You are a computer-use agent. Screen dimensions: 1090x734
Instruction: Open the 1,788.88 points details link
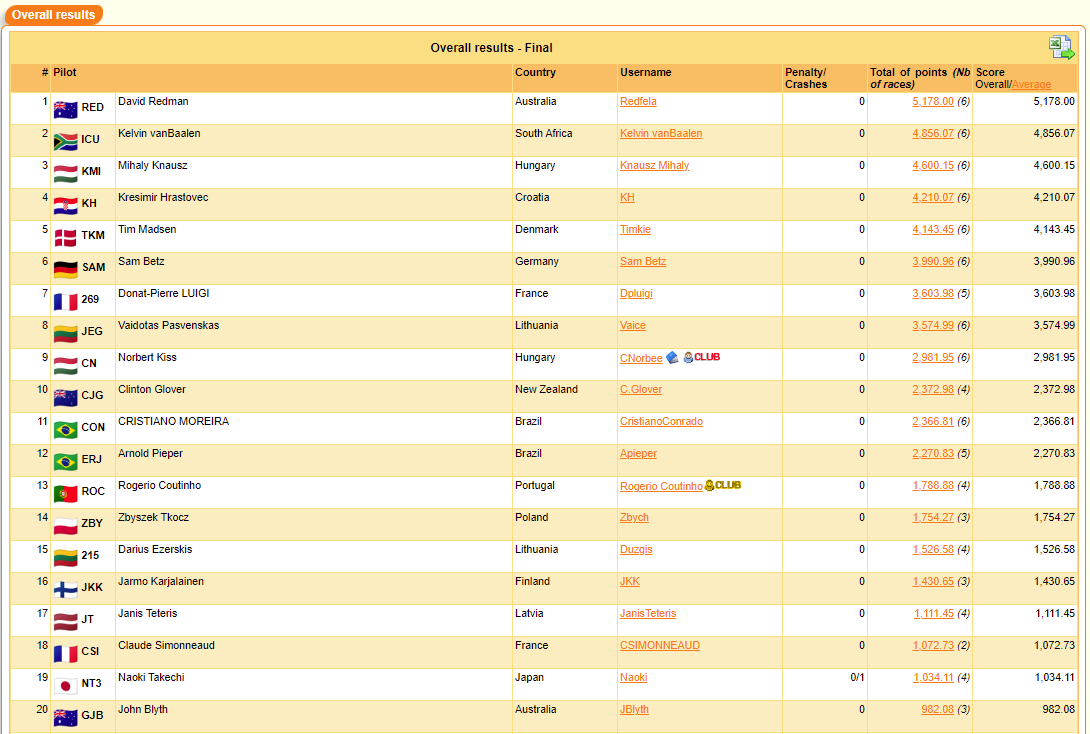pos(933,485)
